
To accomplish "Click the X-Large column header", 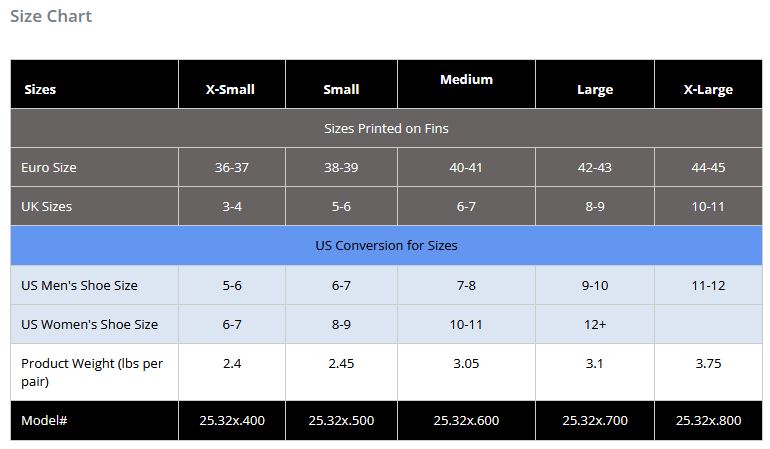I will [x=708, y=89].
